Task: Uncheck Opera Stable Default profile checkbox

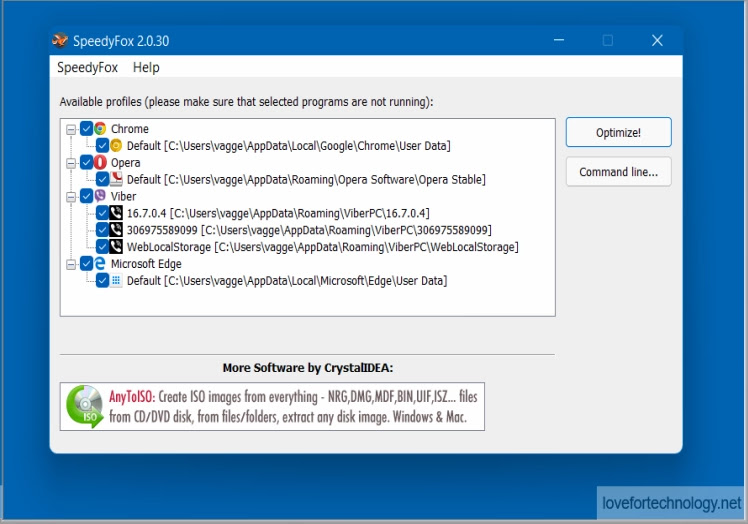Action: 102,179
